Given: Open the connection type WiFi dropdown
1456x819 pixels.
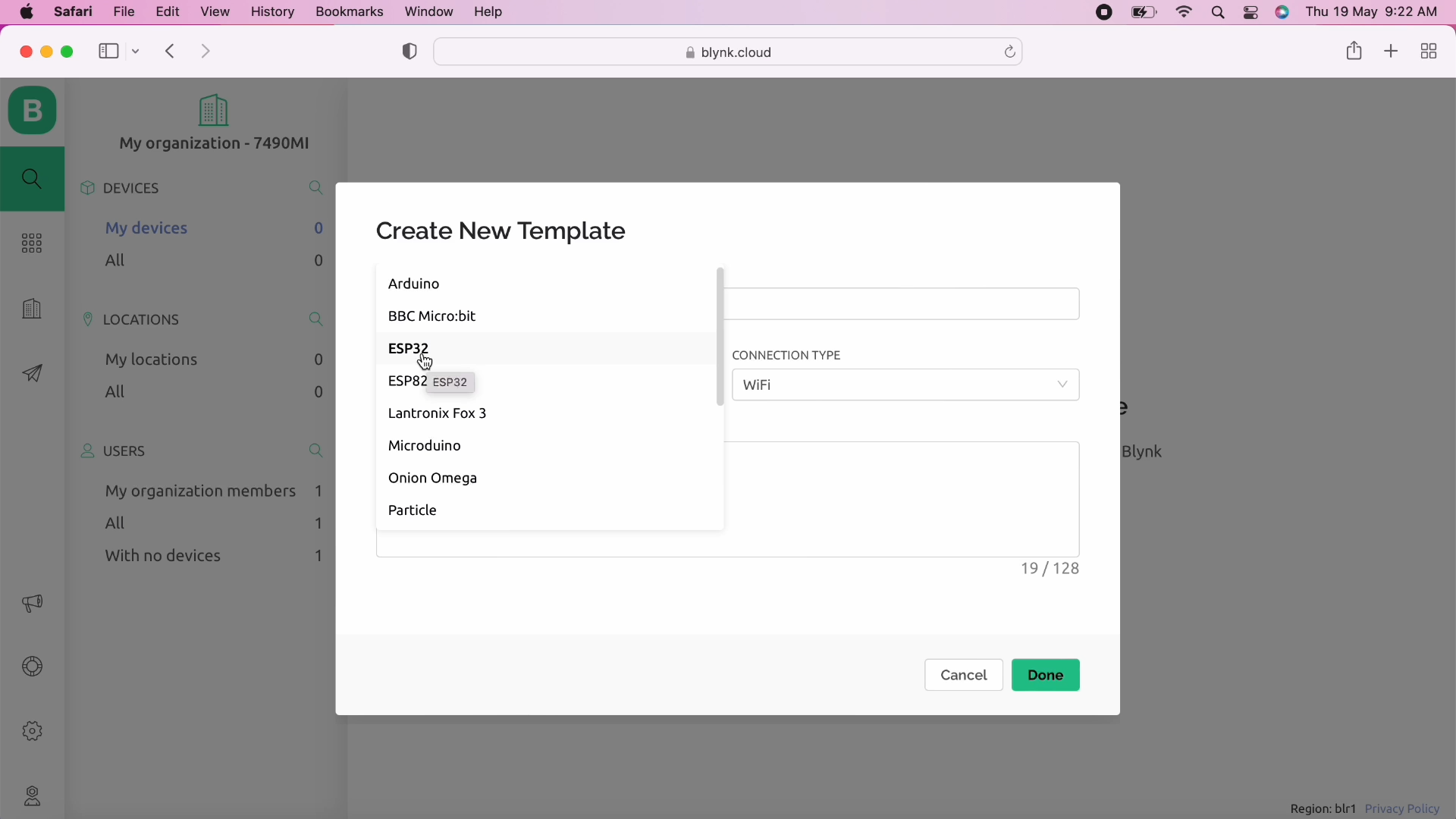Looking at the screenshot, I should pyautogui.click(x=906, y=386).
